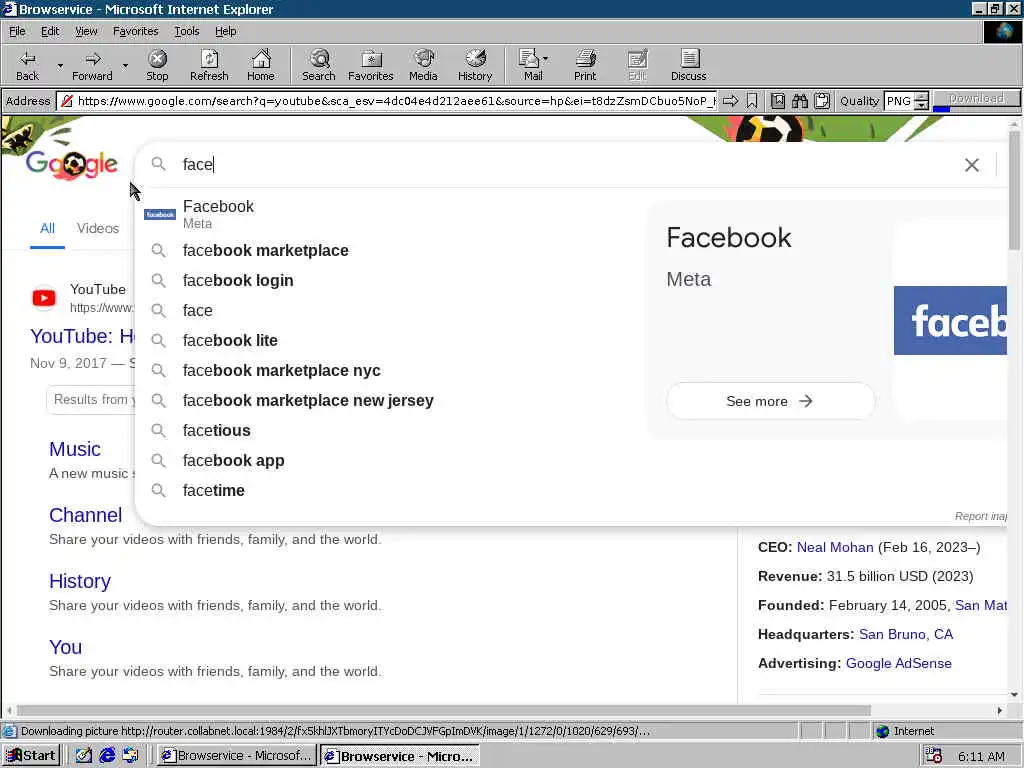Image resolution: width=1024 pixels, height=768 pixels.
Task: Select the Facebook Meta entity suggestion
Action: tap(392, 214)
